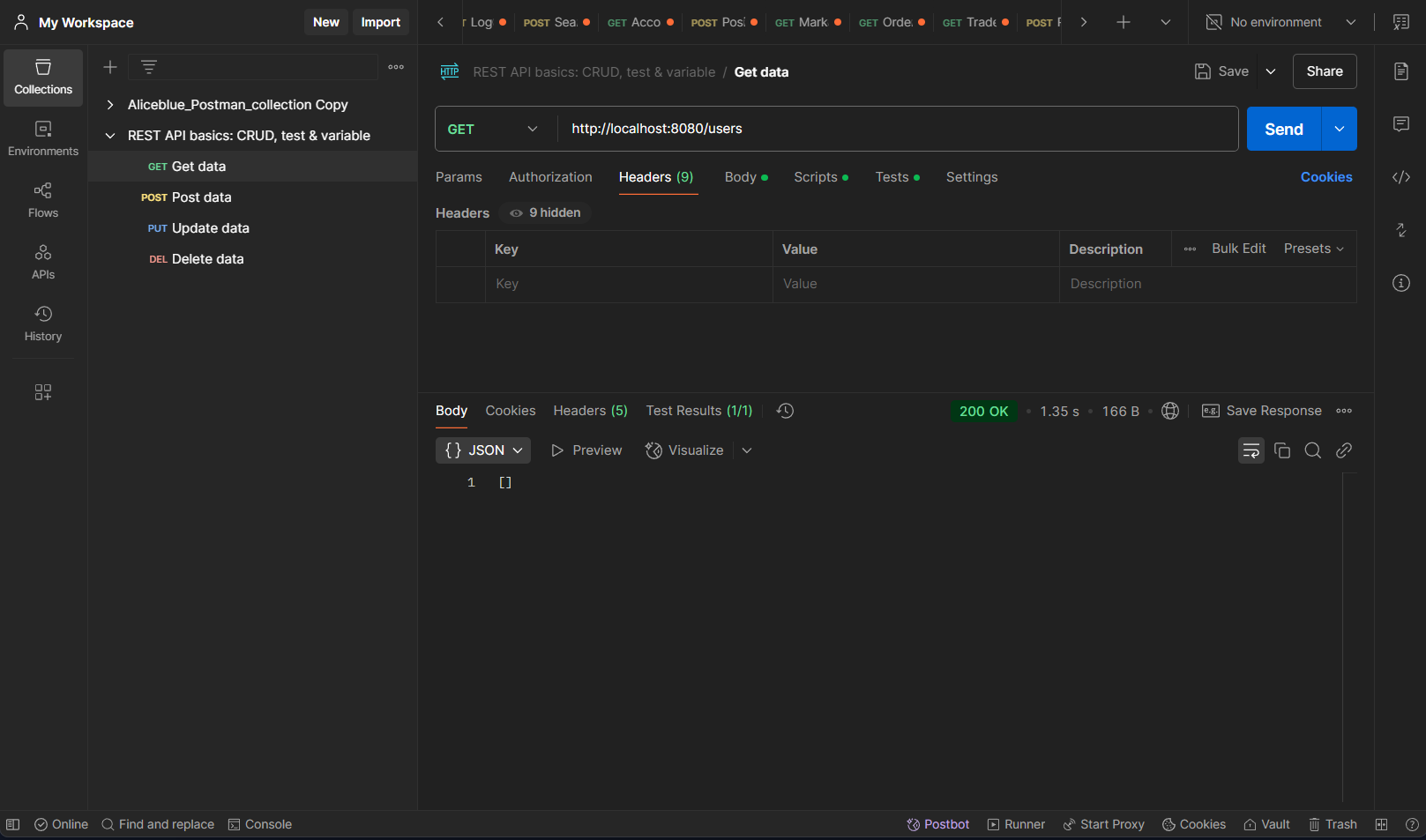The height and width of the screenshot is (840, 1426).
Task: Switch to the request Body tab
Action: click(x=746, y=177)
